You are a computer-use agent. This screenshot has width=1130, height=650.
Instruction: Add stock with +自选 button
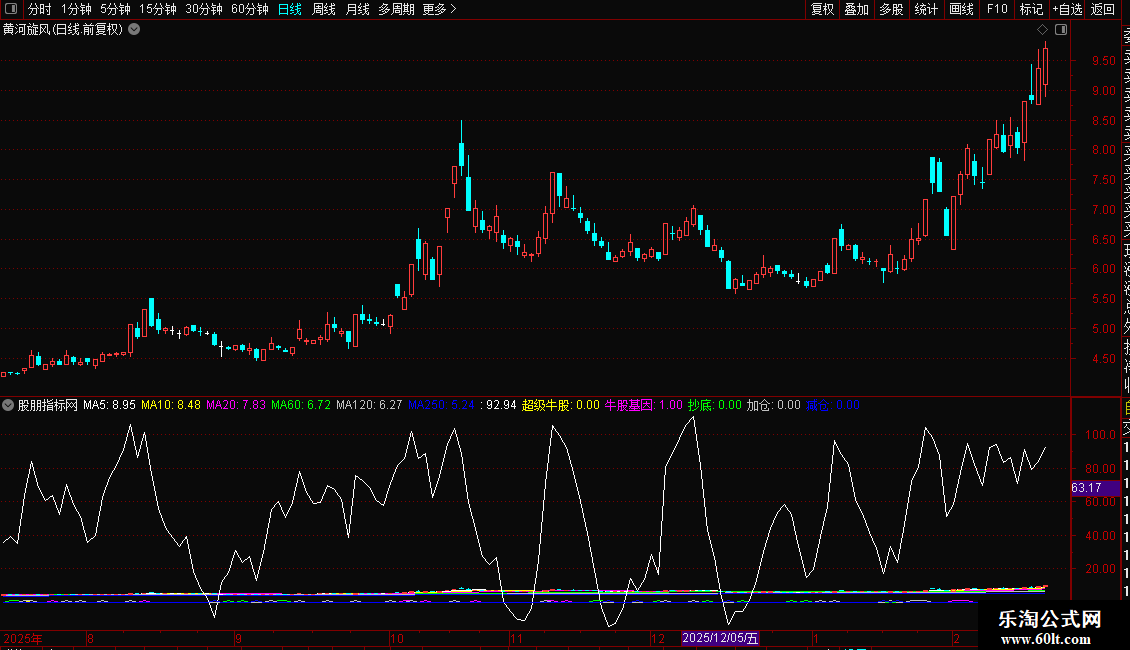(x=1067, y=9)
